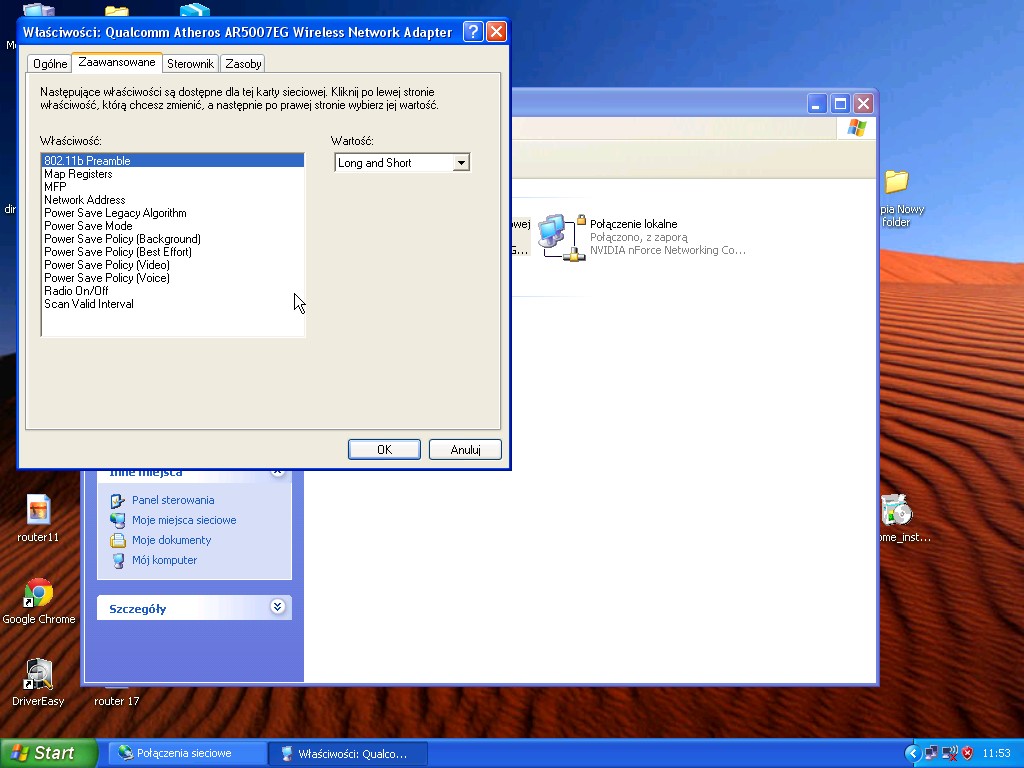
Task: Choose the Radio On/Off property
Action: click(x=173, y=291)
